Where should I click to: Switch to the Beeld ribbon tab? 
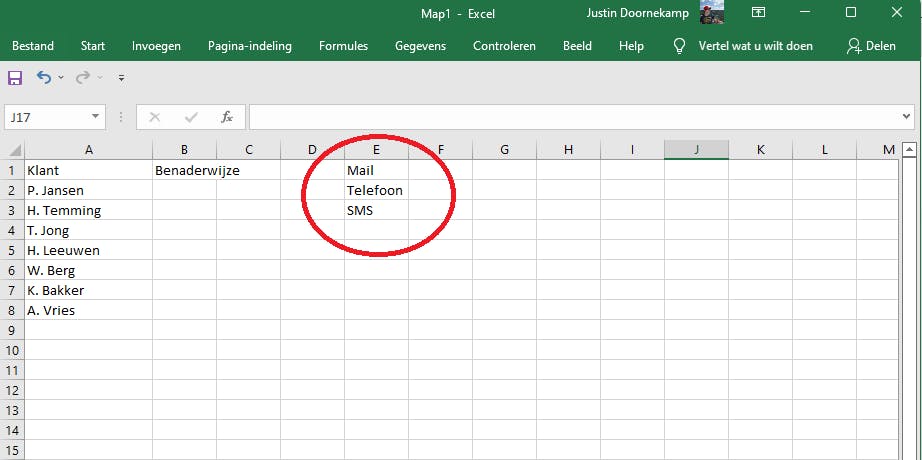tap(577, 46)
